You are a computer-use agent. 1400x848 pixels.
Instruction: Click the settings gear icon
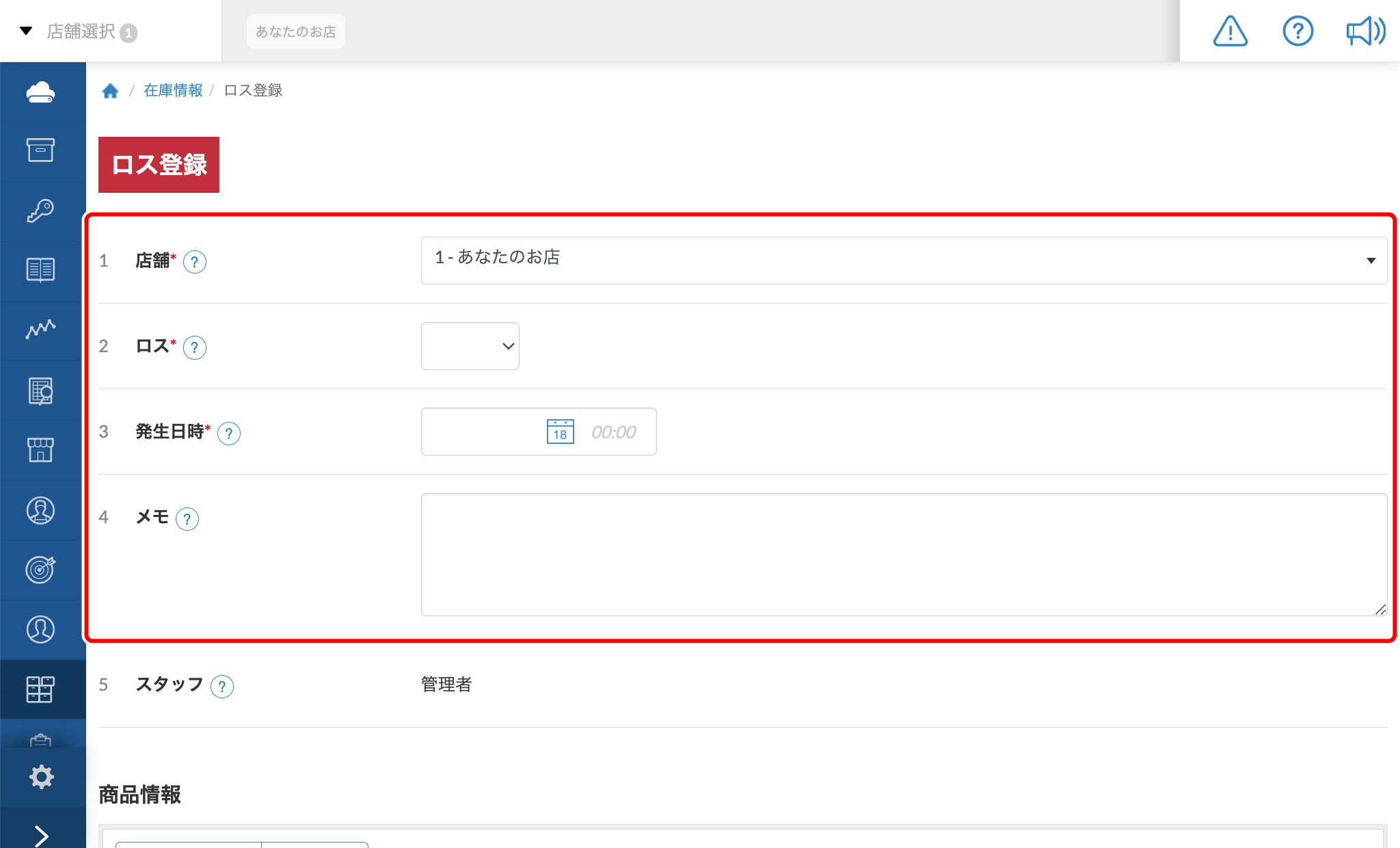click(x=42, y=777)
